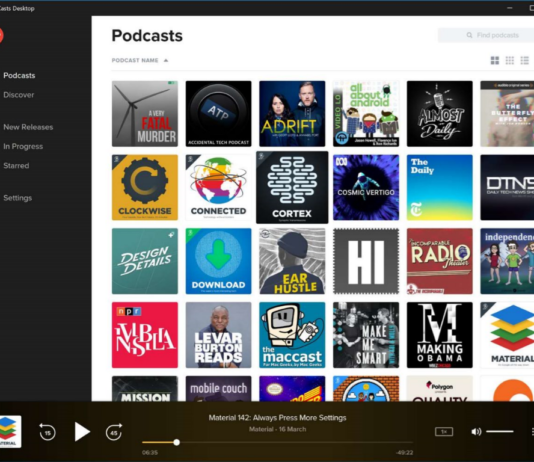Open the Mission podcast tile
Viewport: 534px width, 462px height.
145,388
